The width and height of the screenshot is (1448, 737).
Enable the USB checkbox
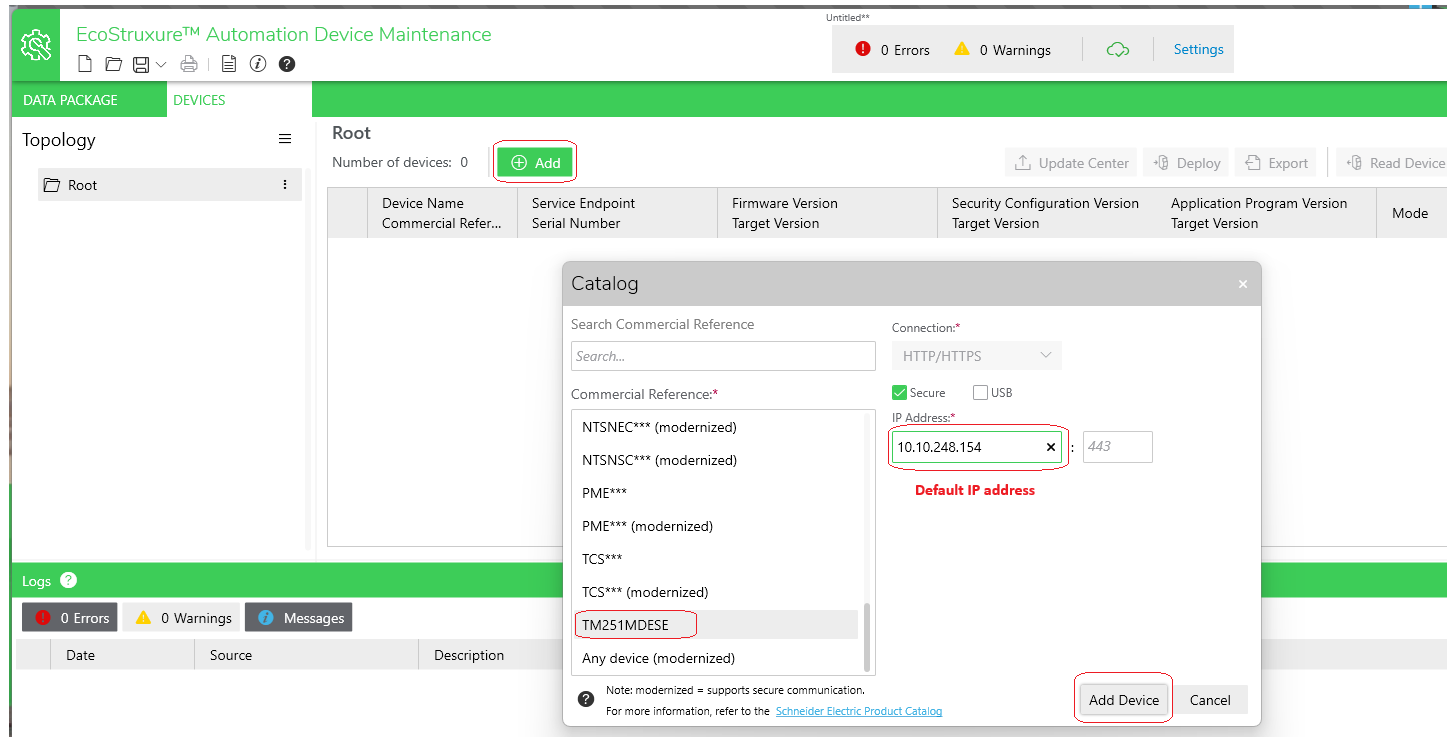coord(980,392)
